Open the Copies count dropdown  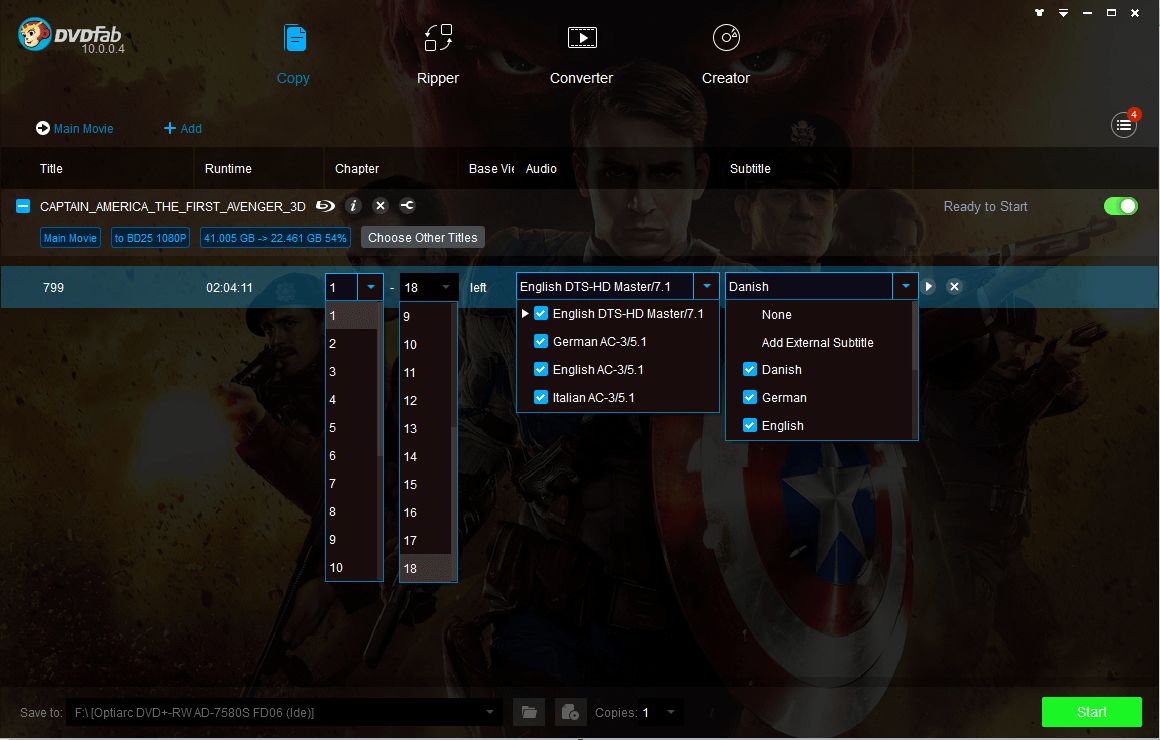tap(670, 712)
